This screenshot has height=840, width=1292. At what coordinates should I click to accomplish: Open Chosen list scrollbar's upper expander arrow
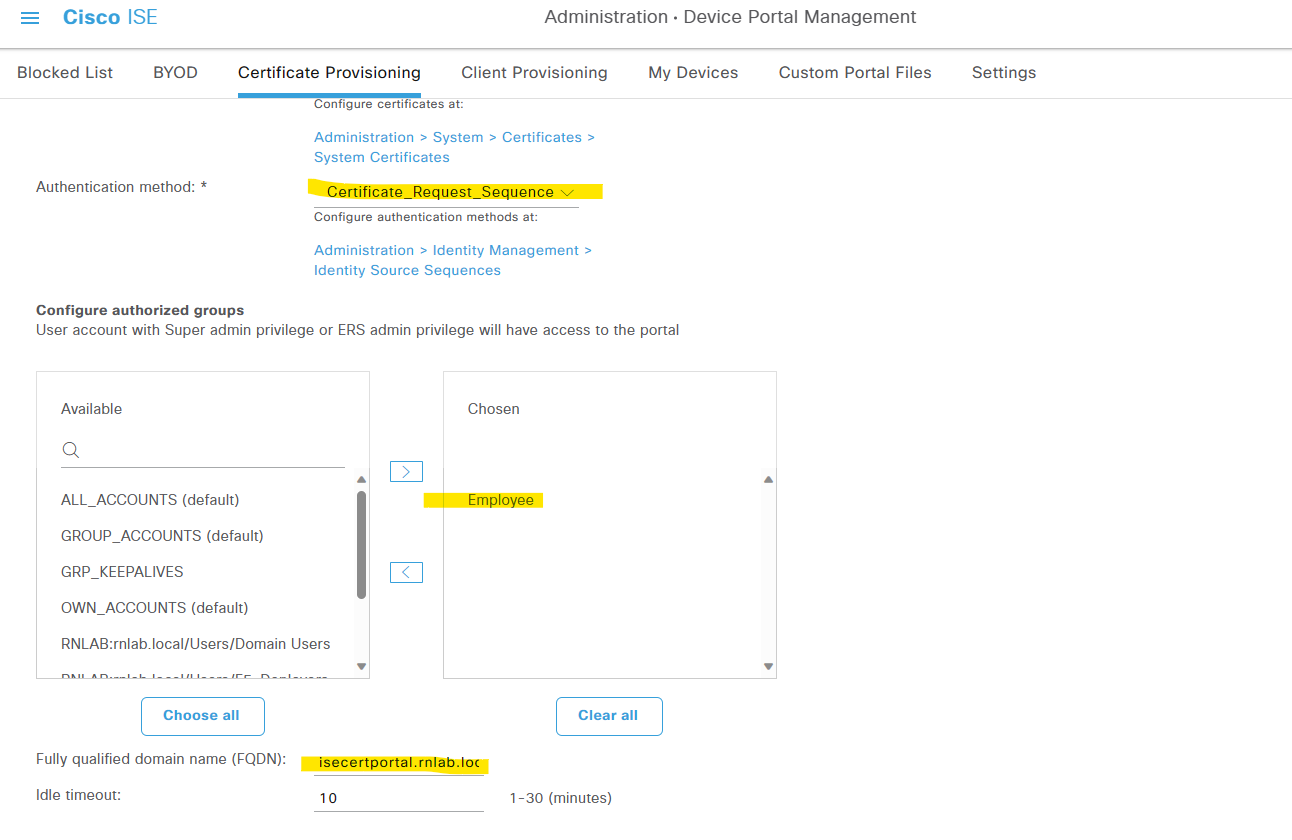point(768,479)
